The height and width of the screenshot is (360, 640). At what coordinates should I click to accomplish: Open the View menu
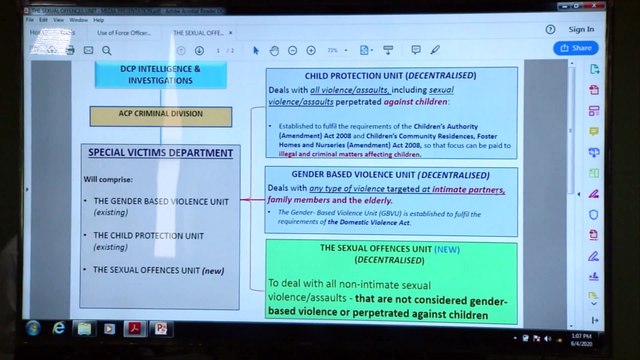[x=58, y=20]
